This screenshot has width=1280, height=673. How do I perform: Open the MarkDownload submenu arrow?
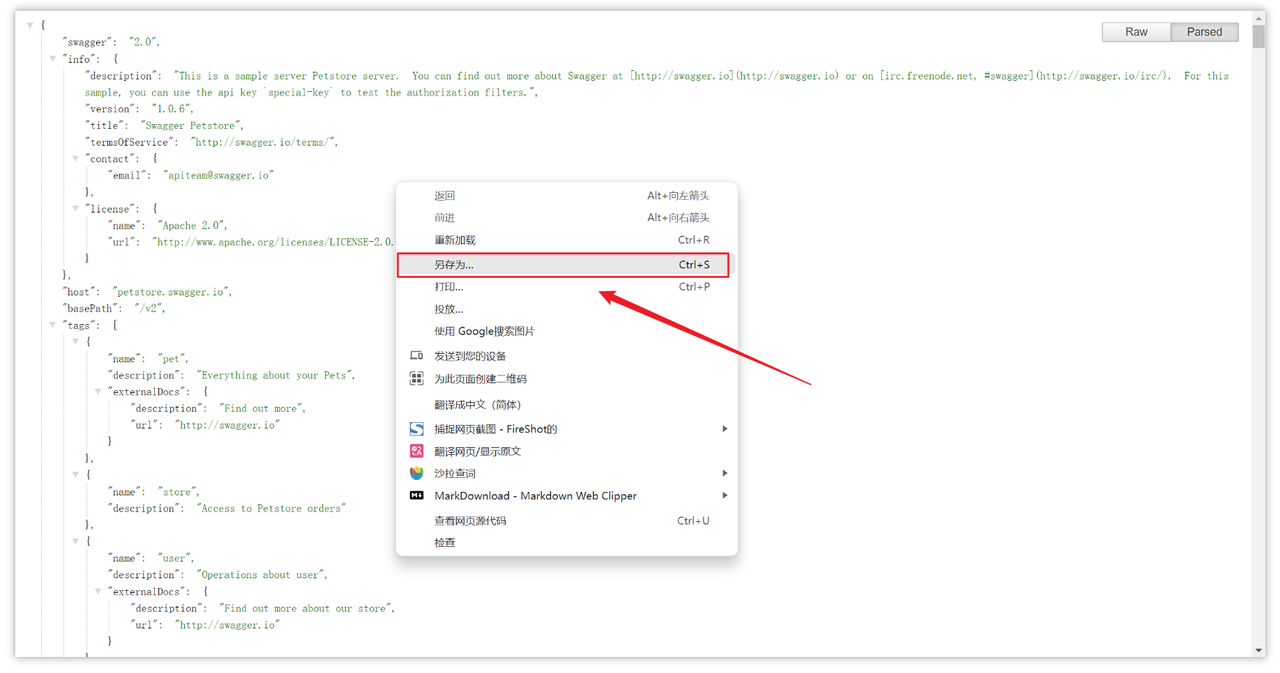[x=727, y=495]
